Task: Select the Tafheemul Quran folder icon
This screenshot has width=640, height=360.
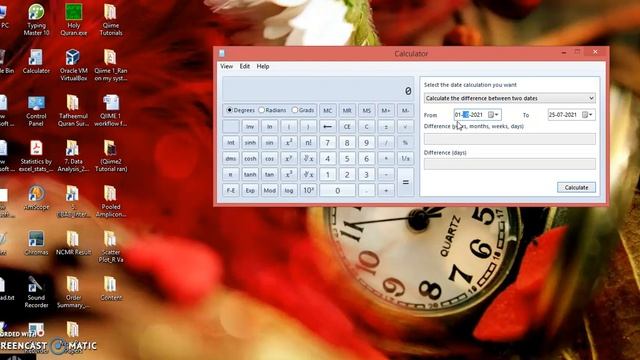Action: pos(73,111)
